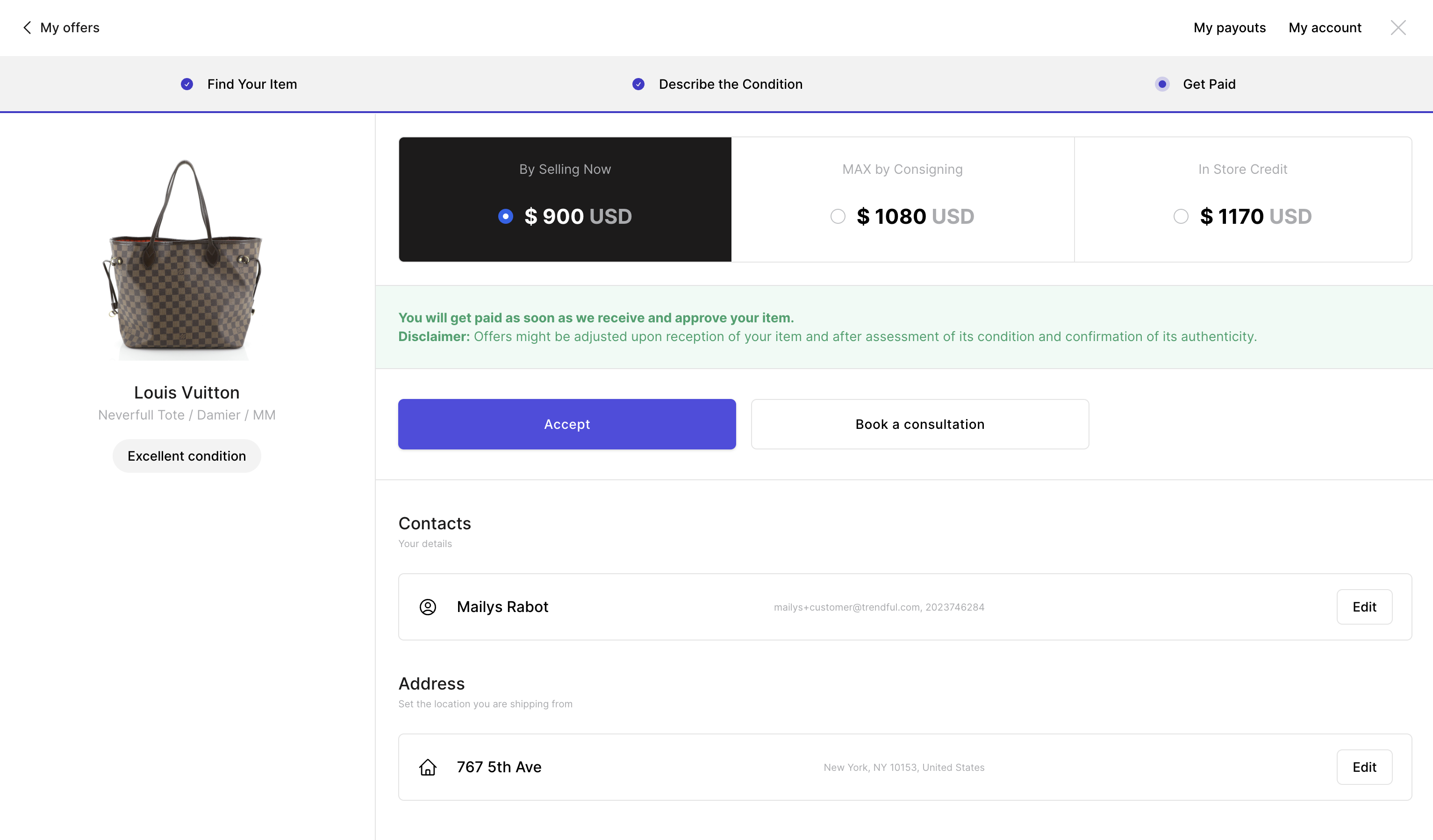Screen dimensions: 1433x840
Task: Select the $1080 USD consigning radio button
Action: 838,216
